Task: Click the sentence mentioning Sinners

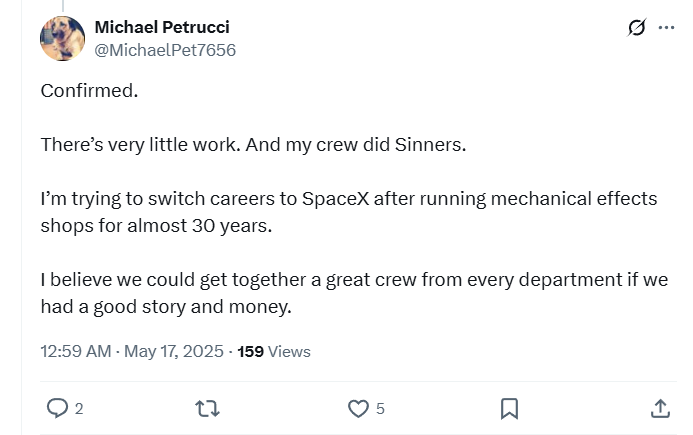Action: pos(253,144)
